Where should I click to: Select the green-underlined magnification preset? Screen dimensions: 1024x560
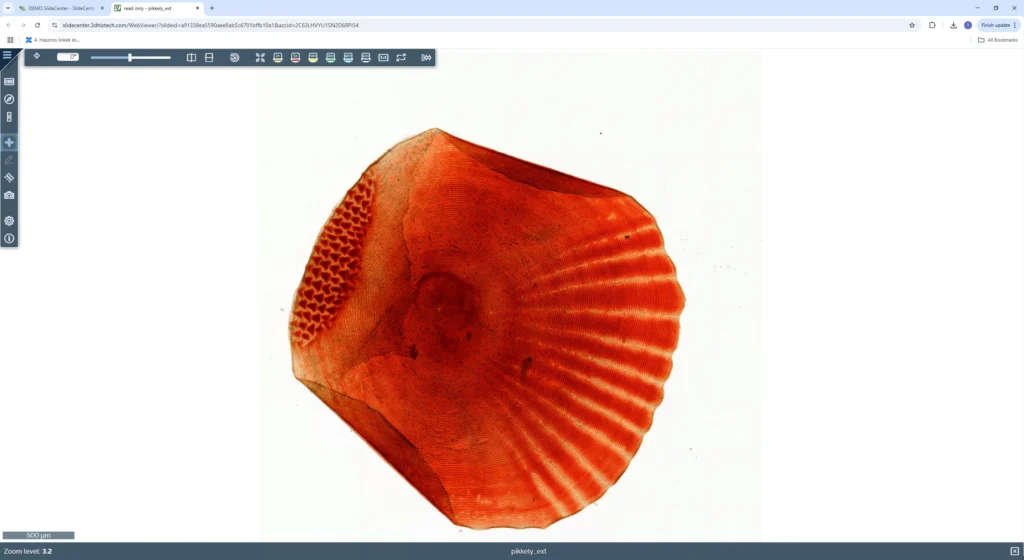[x=330, y=57]
